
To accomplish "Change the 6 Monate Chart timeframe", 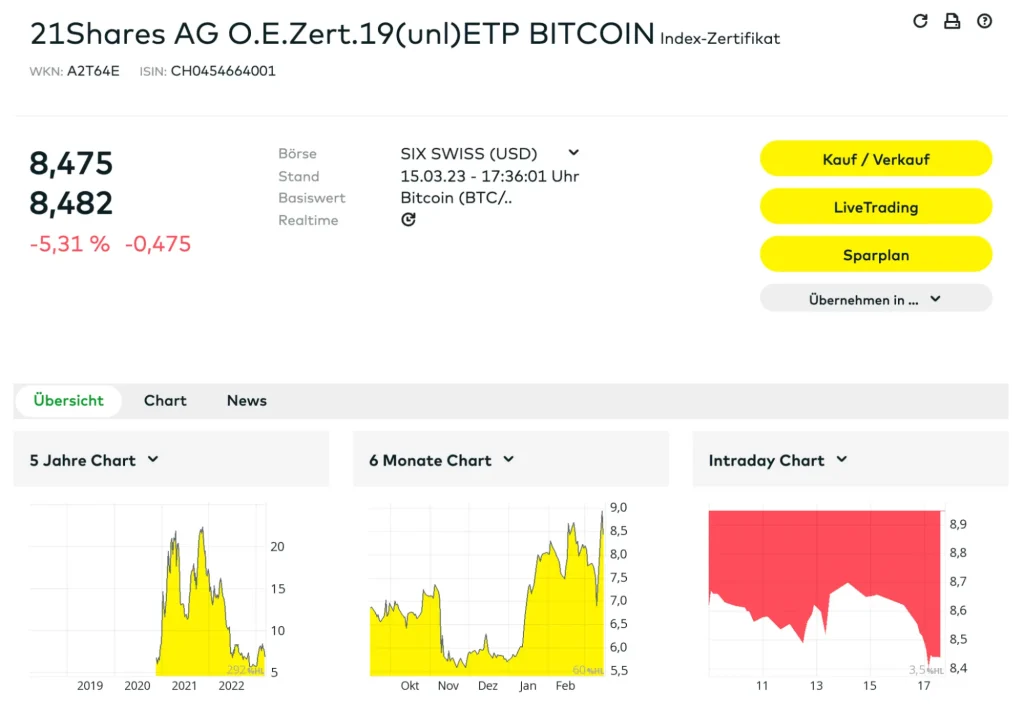I will (x=508, y=460).
